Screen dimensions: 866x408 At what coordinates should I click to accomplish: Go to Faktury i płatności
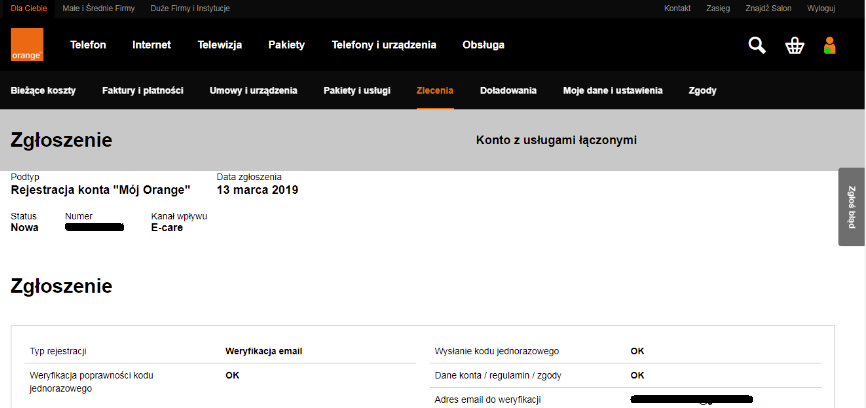(142, 91)
